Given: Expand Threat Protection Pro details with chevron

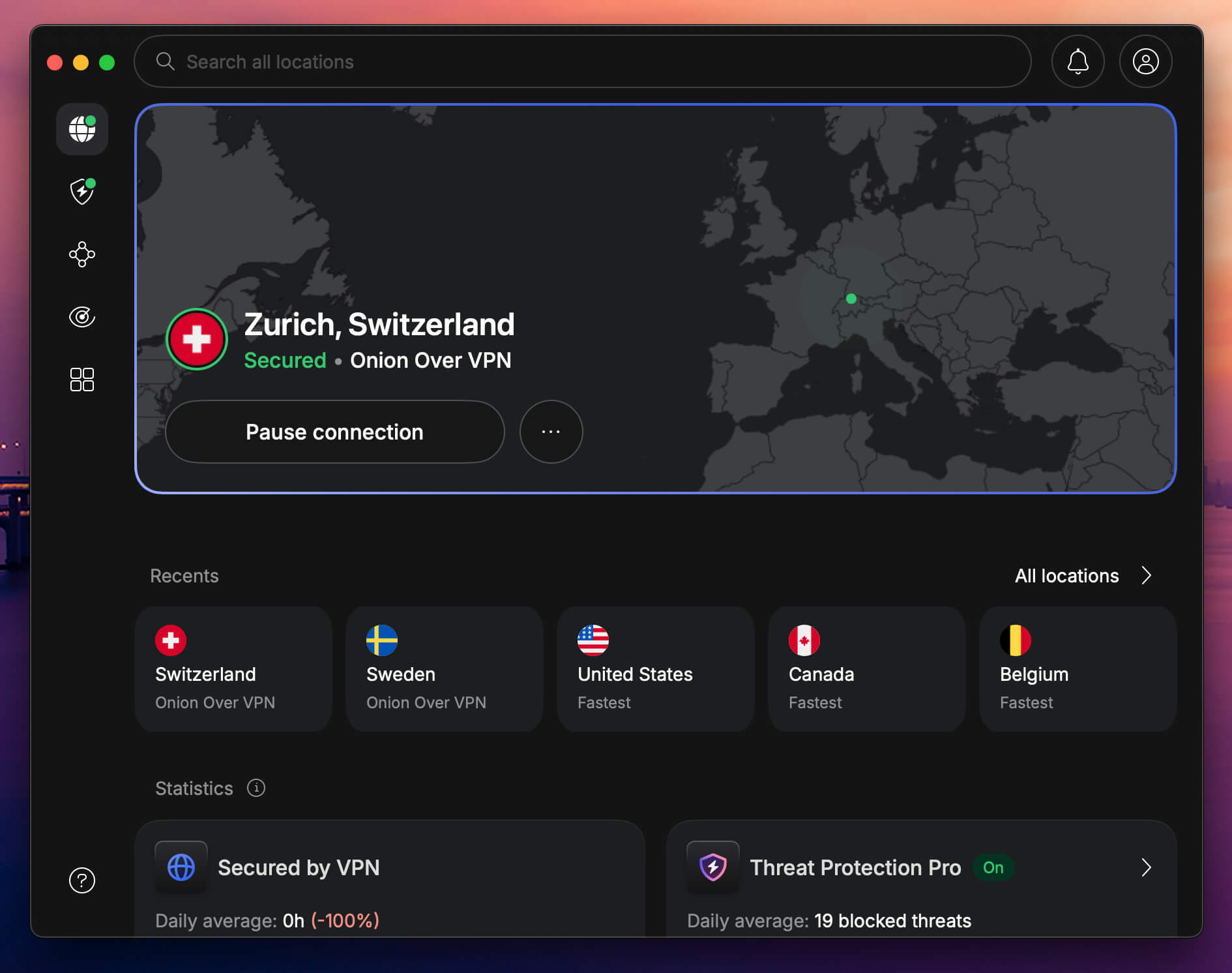Looking at the screenshot, I should (x=1146, y=868).
